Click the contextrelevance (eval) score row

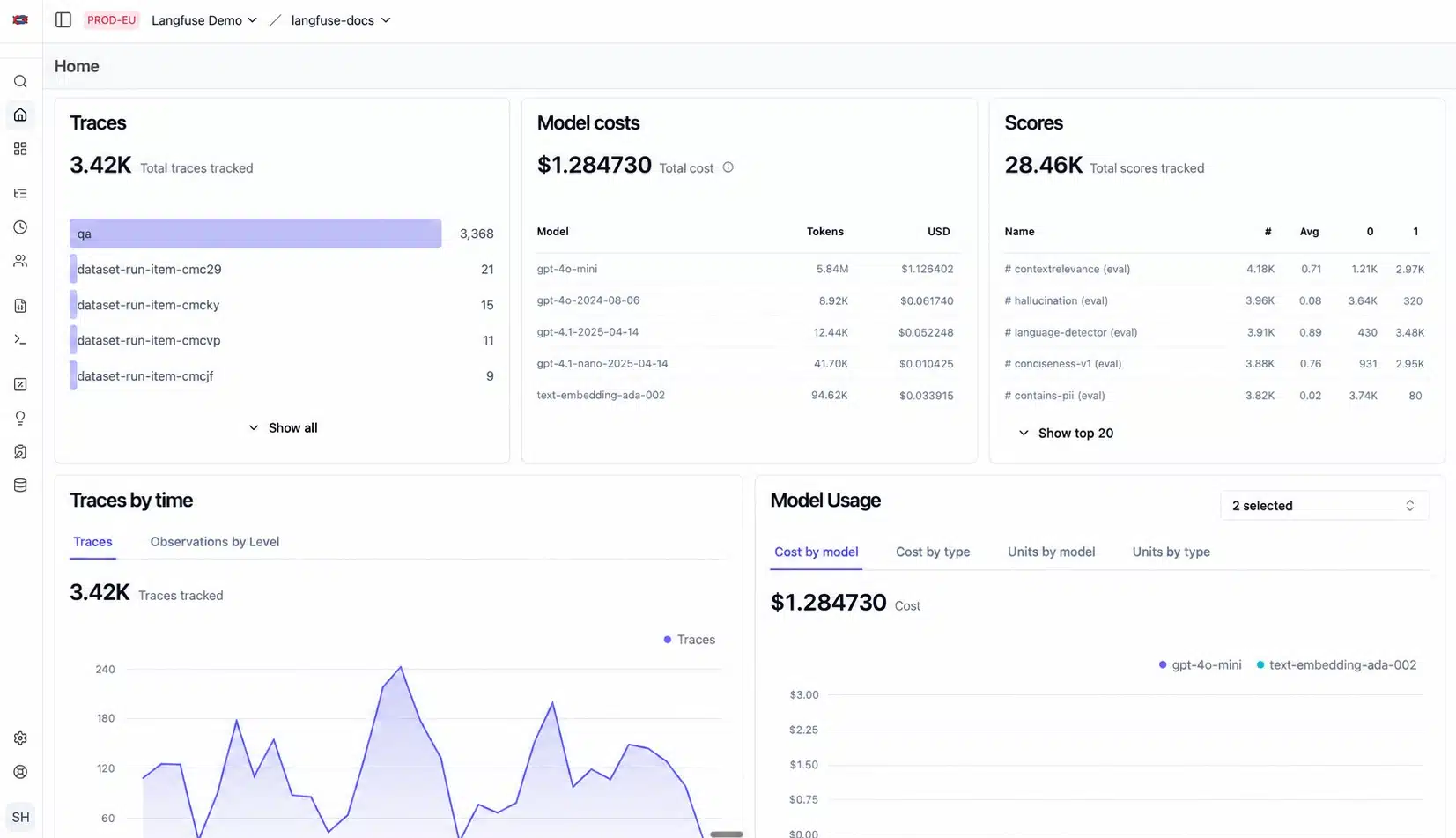coord(1216,269)
